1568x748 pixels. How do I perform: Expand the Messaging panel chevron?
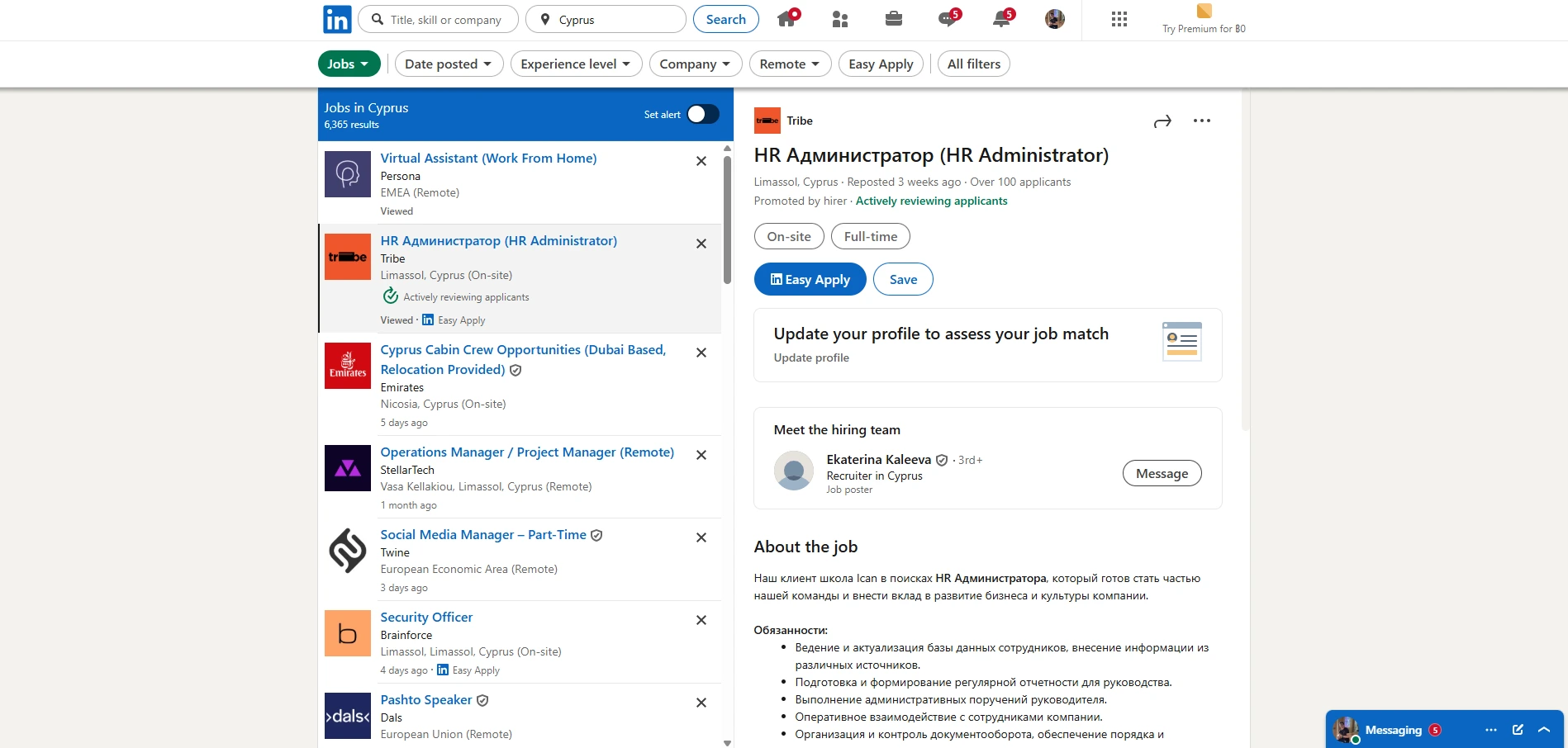(1544, 730)
